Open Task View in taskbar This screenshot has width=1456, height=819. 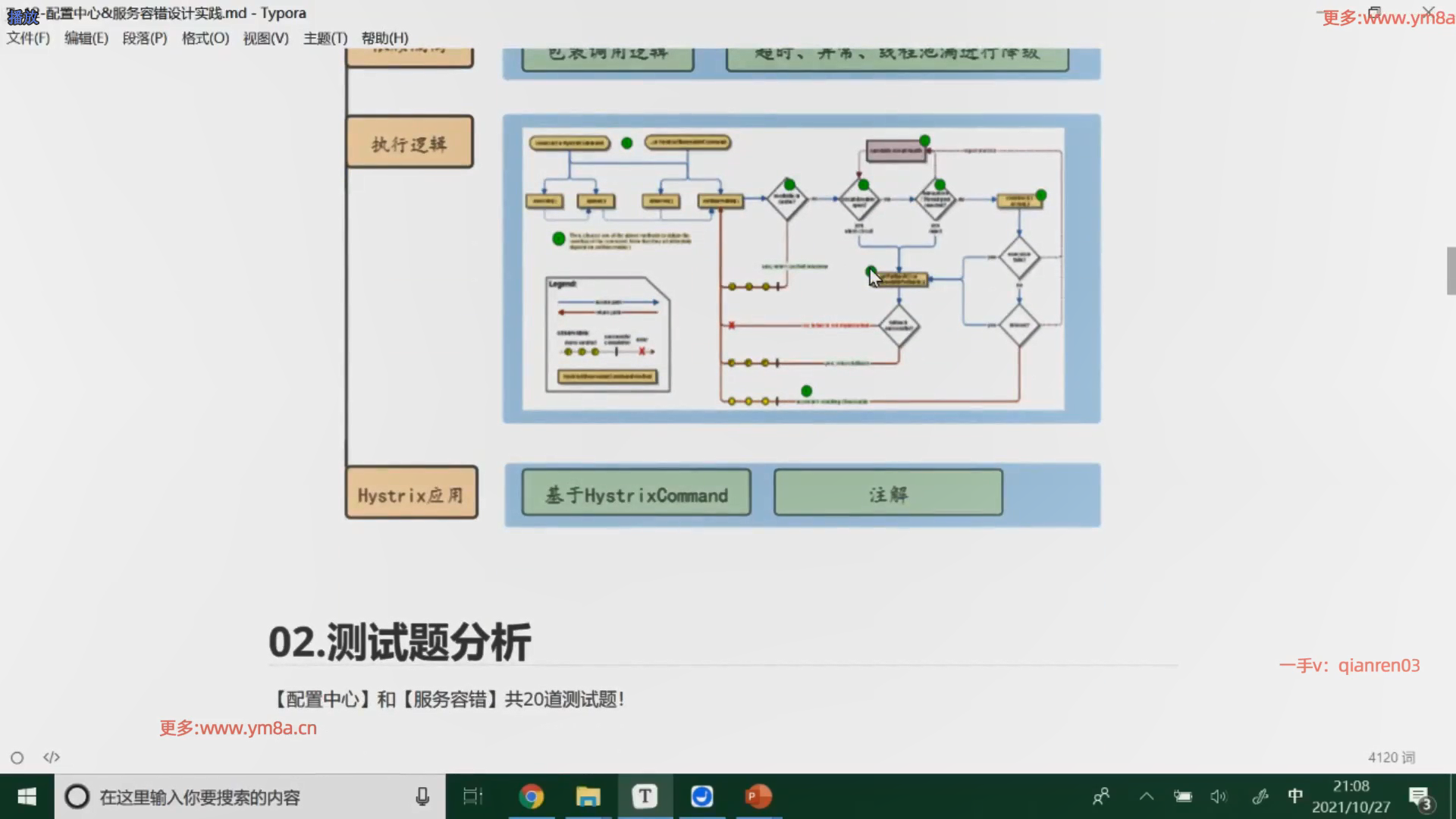click(x=472, y=796)
